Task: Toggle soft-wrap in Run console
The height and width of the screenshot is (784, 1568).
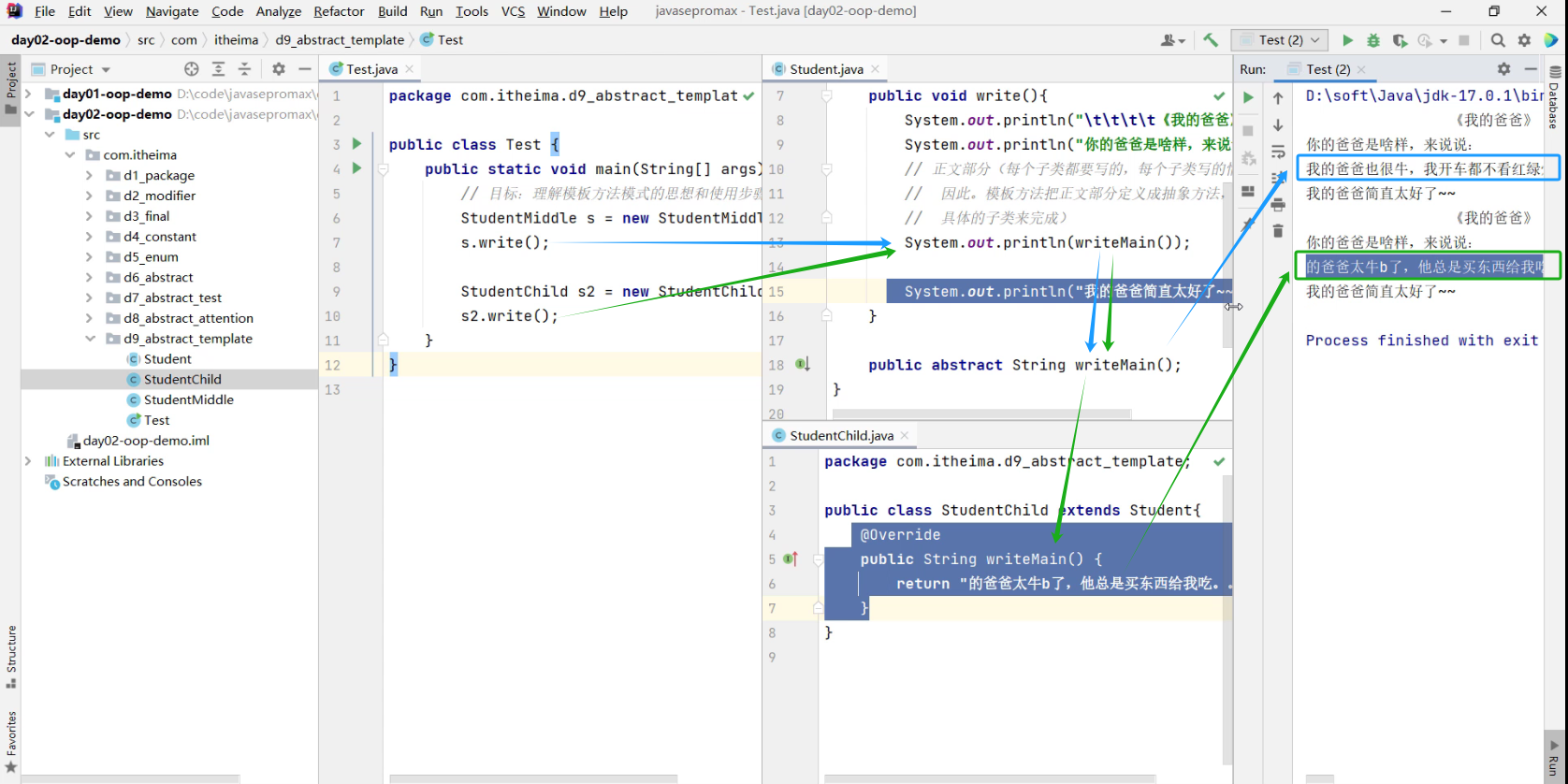Action: pos(1278,152)
